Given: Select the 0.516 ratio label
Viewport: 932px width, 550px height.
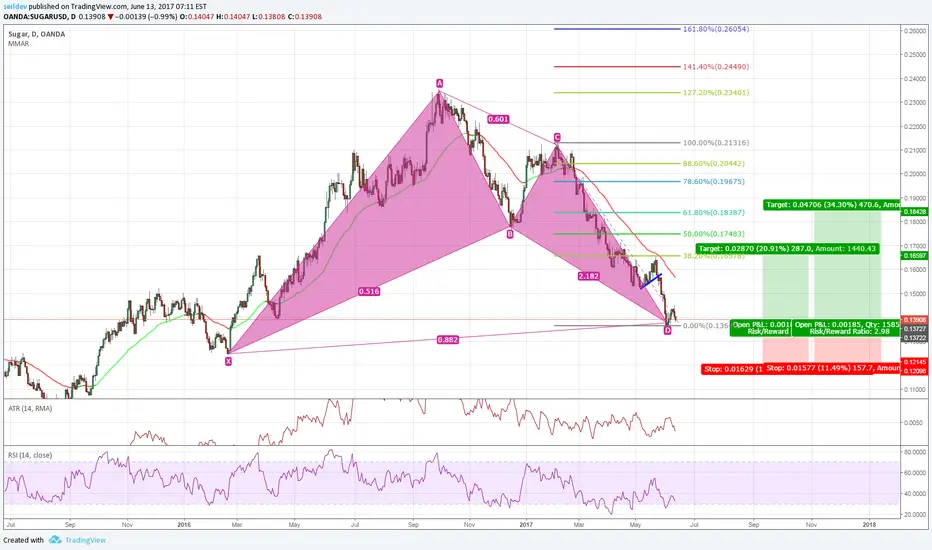Looking at the screenshot, I should pos(369,291).
